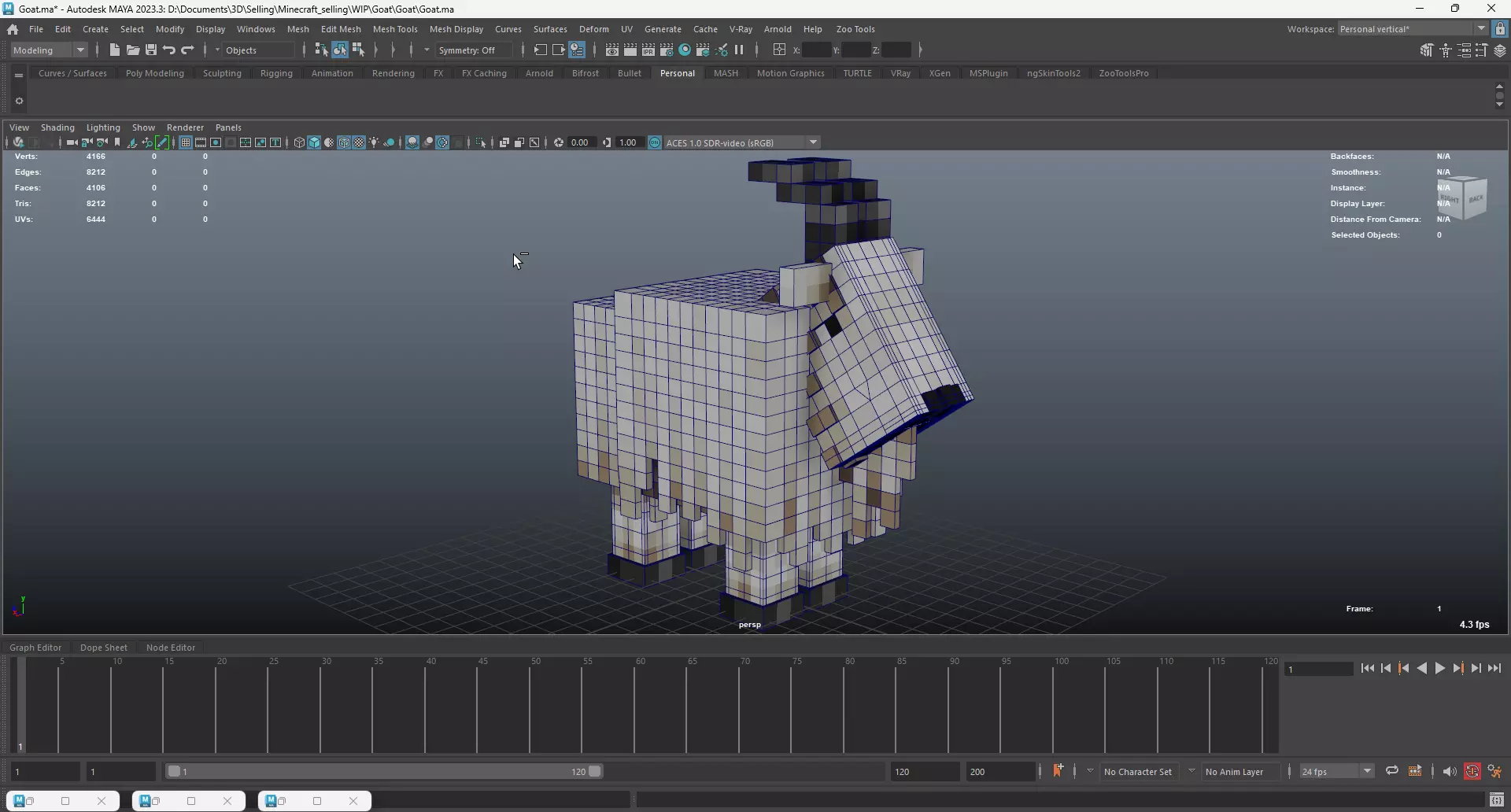
Task: Go to start of playback range
Action: [1368, 668]
